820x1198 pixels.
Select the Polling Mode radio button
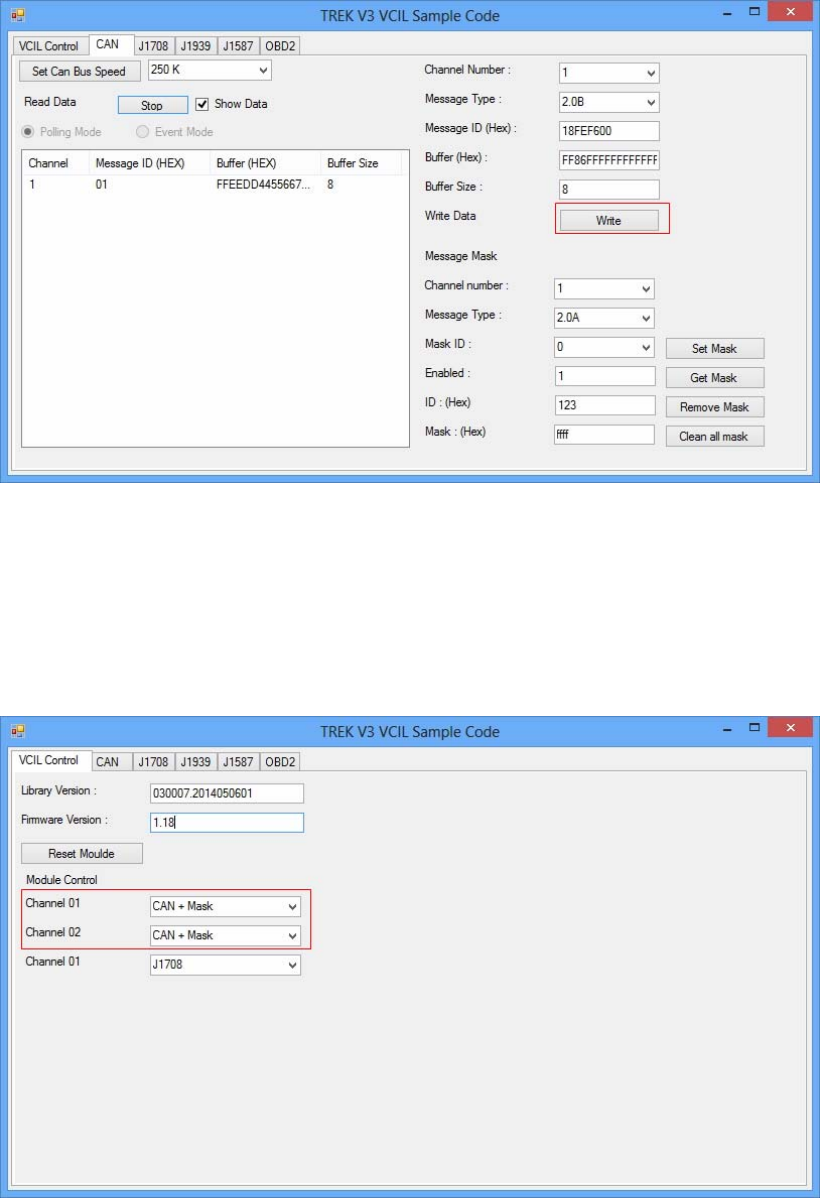28,131
